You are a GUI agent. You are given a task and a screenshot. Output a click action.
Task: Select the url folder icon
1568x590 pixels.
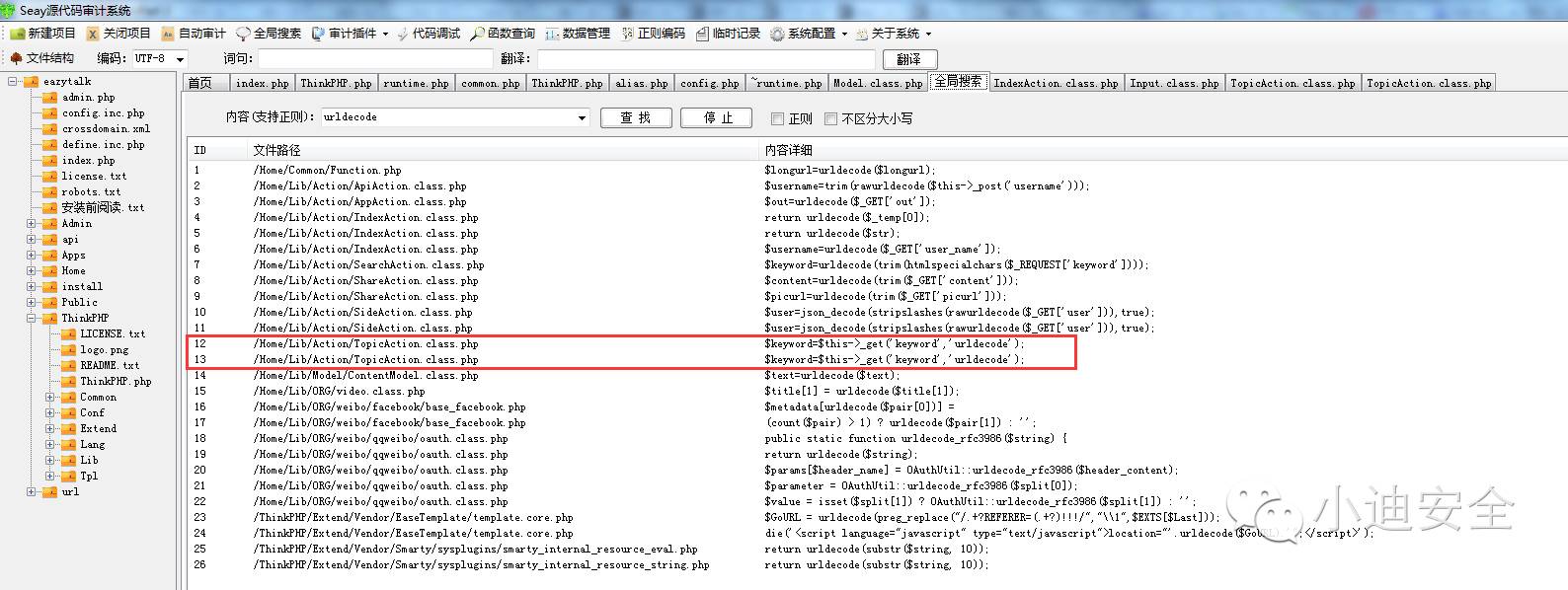tap(49, 492)
